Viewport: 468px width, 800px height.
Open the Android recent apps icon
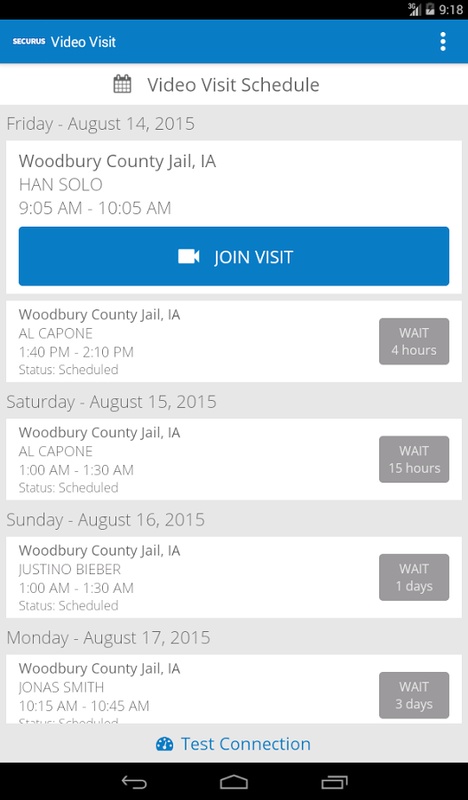[334, 782]
